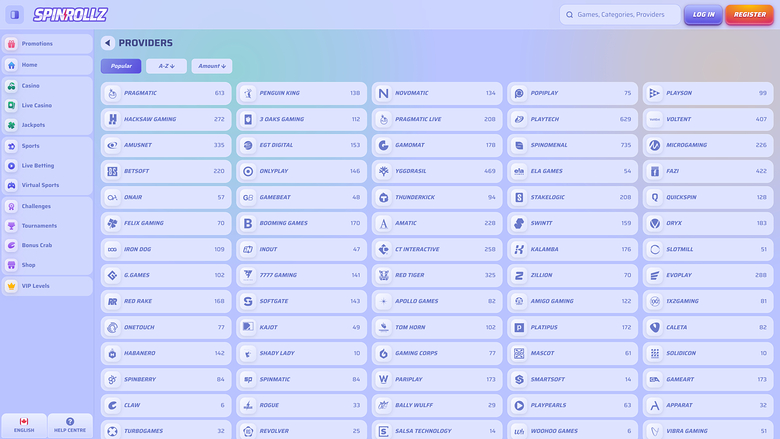Select the Virtual Sports gamepad icon
The image size is (780, 439).
(x=12, y=185)
